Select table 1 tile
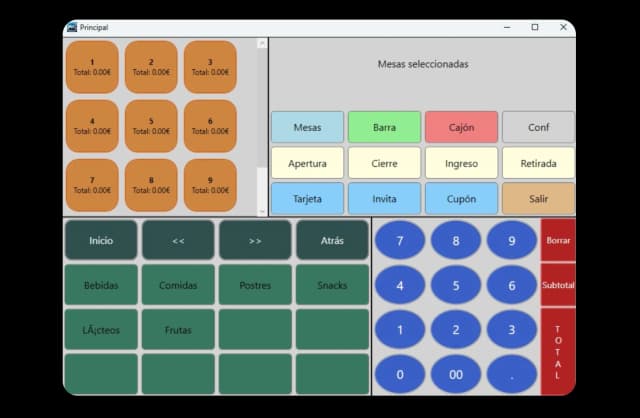Screen dimensions: 640x418 click(92, 67)
